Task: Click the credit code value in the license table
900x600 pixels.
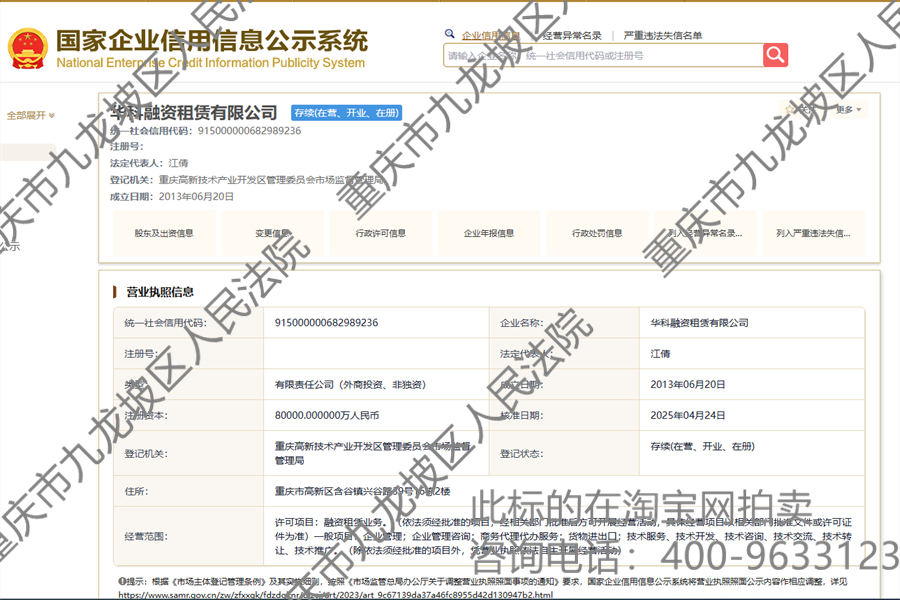Action: pos(326,323)
